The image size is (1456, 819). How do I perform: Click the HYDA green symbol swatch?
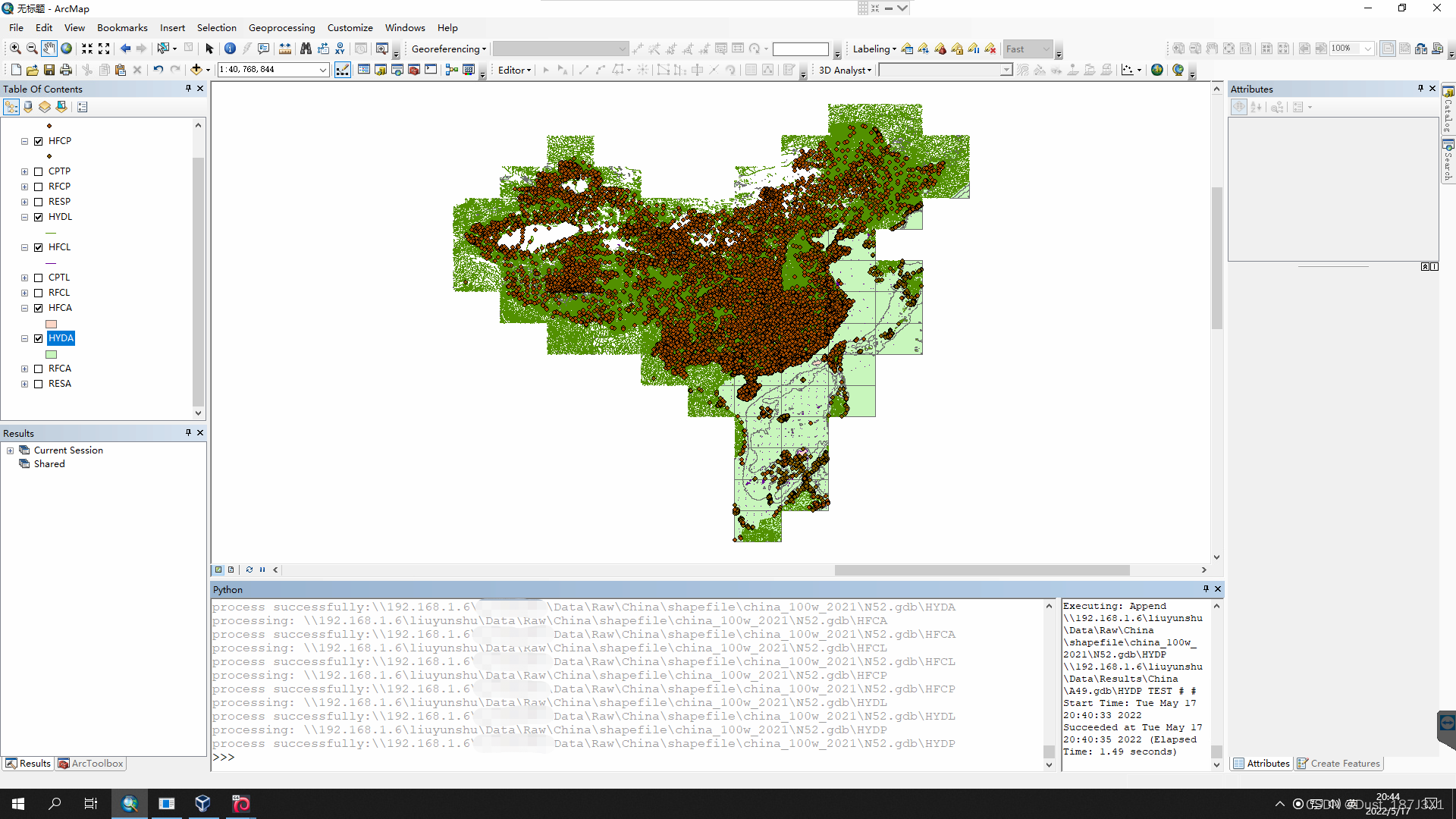coord(51,354)
